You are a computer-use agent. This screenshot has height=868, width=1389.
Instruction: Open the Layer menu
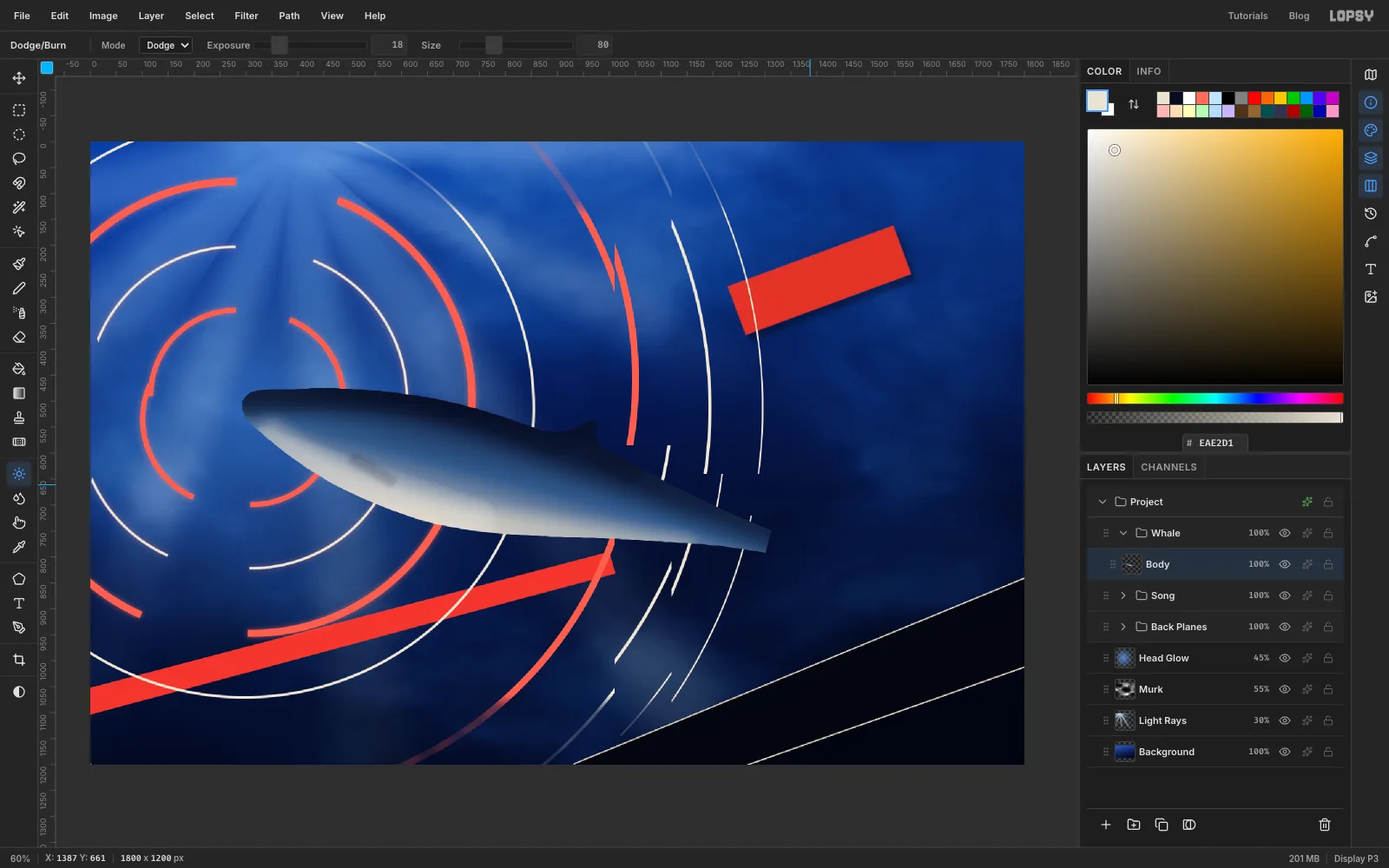point(151,16)
